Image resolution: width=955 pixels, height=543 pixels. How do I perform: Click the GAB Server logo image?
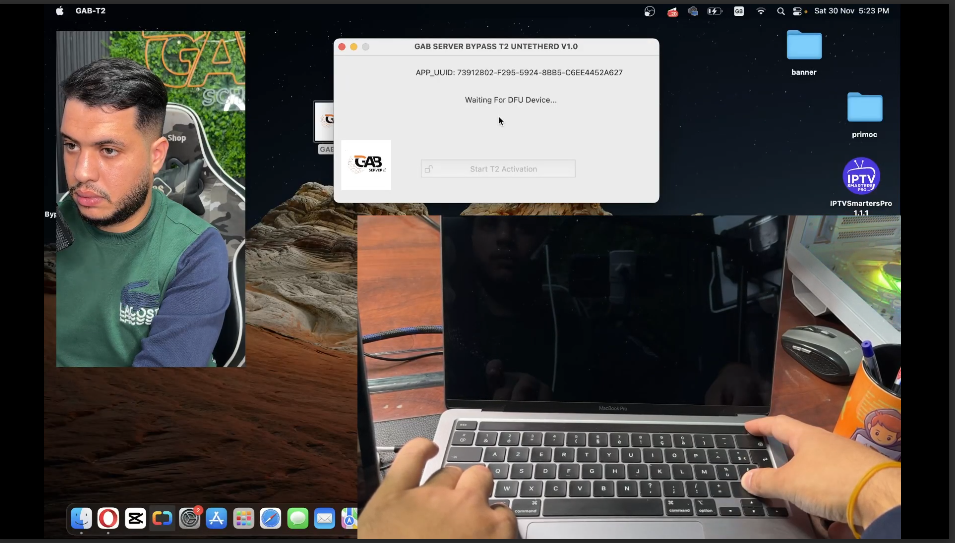[366, 165]
